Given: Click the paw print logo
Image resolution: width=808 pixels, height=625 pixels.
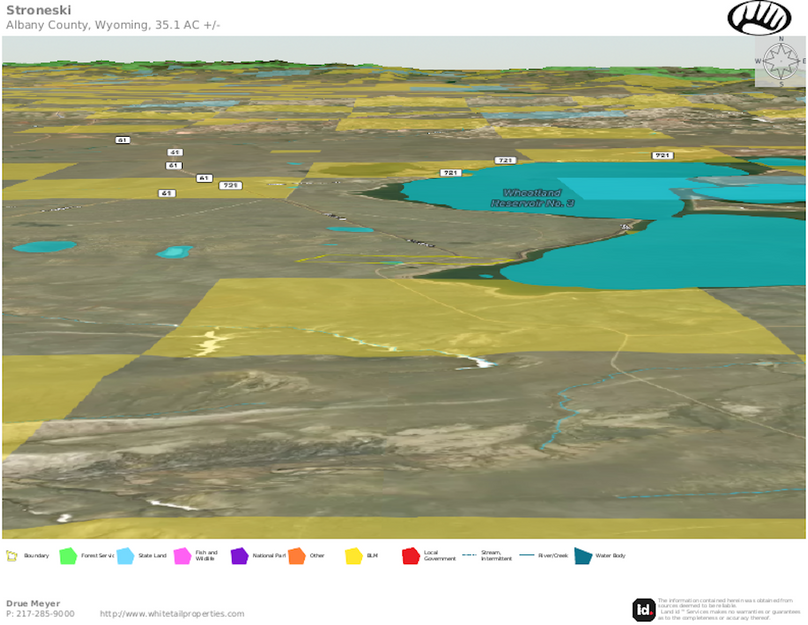Looking at the screenshot, I should pyautogui.click(x=759, y=17).
